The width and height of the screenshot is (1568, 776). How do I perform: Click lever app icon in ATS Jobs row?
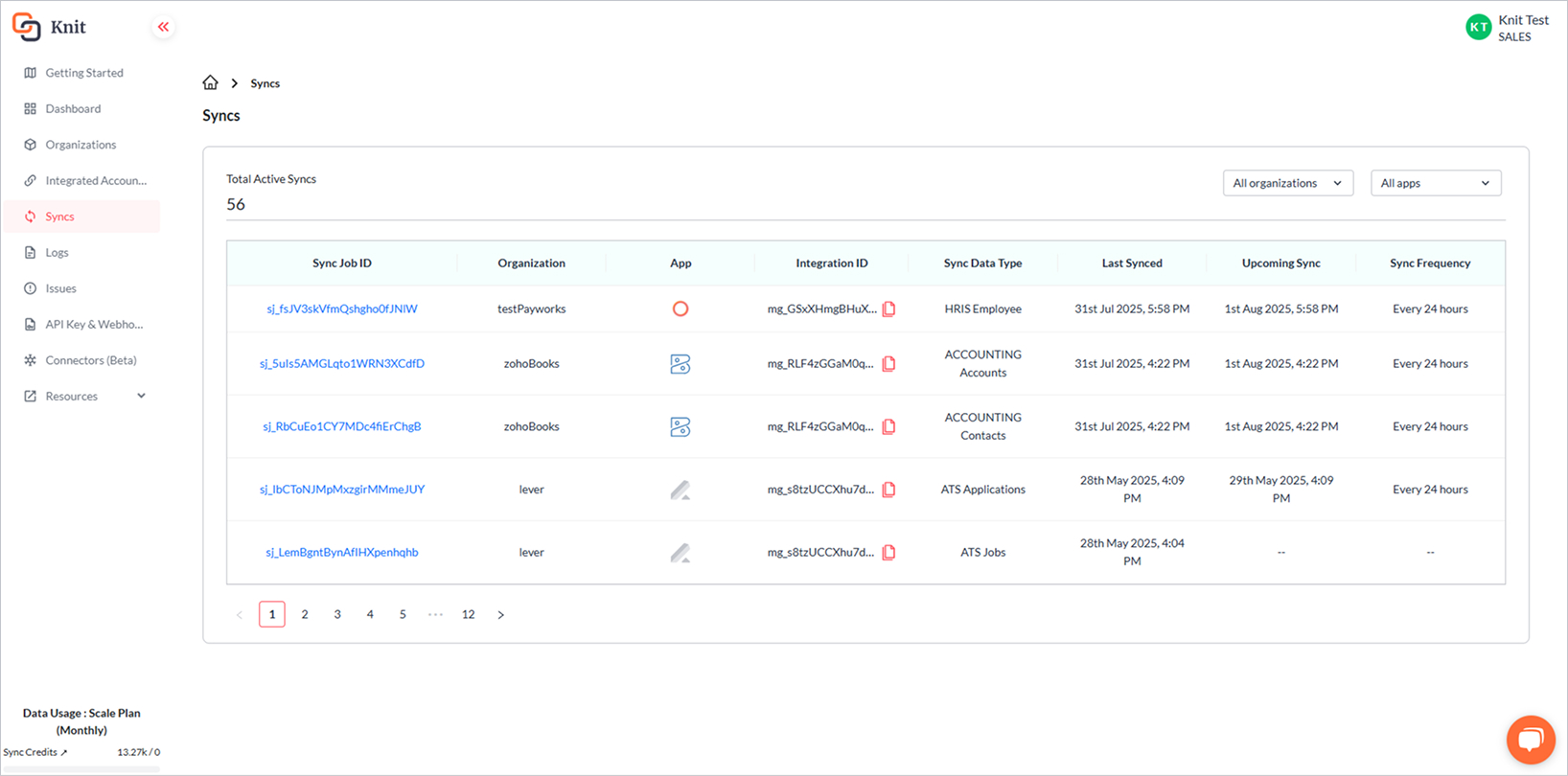point(680,552)
